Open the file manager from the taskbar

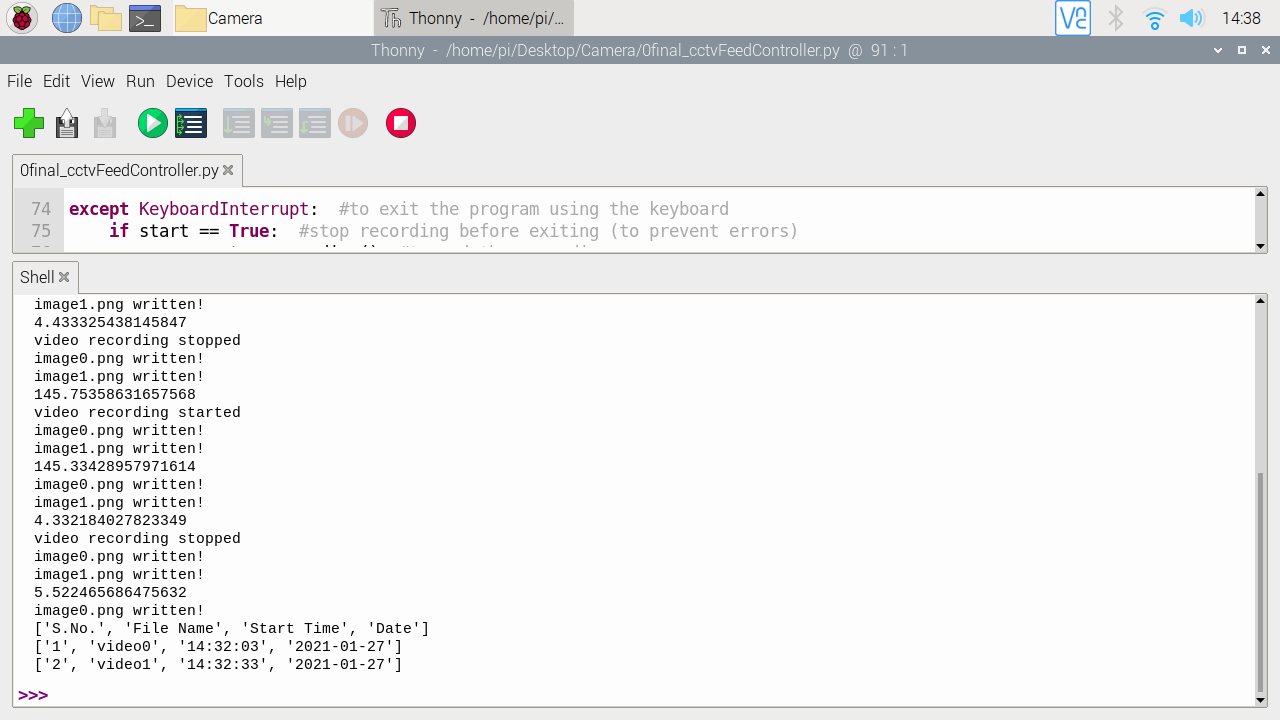(x=105, y=17)
